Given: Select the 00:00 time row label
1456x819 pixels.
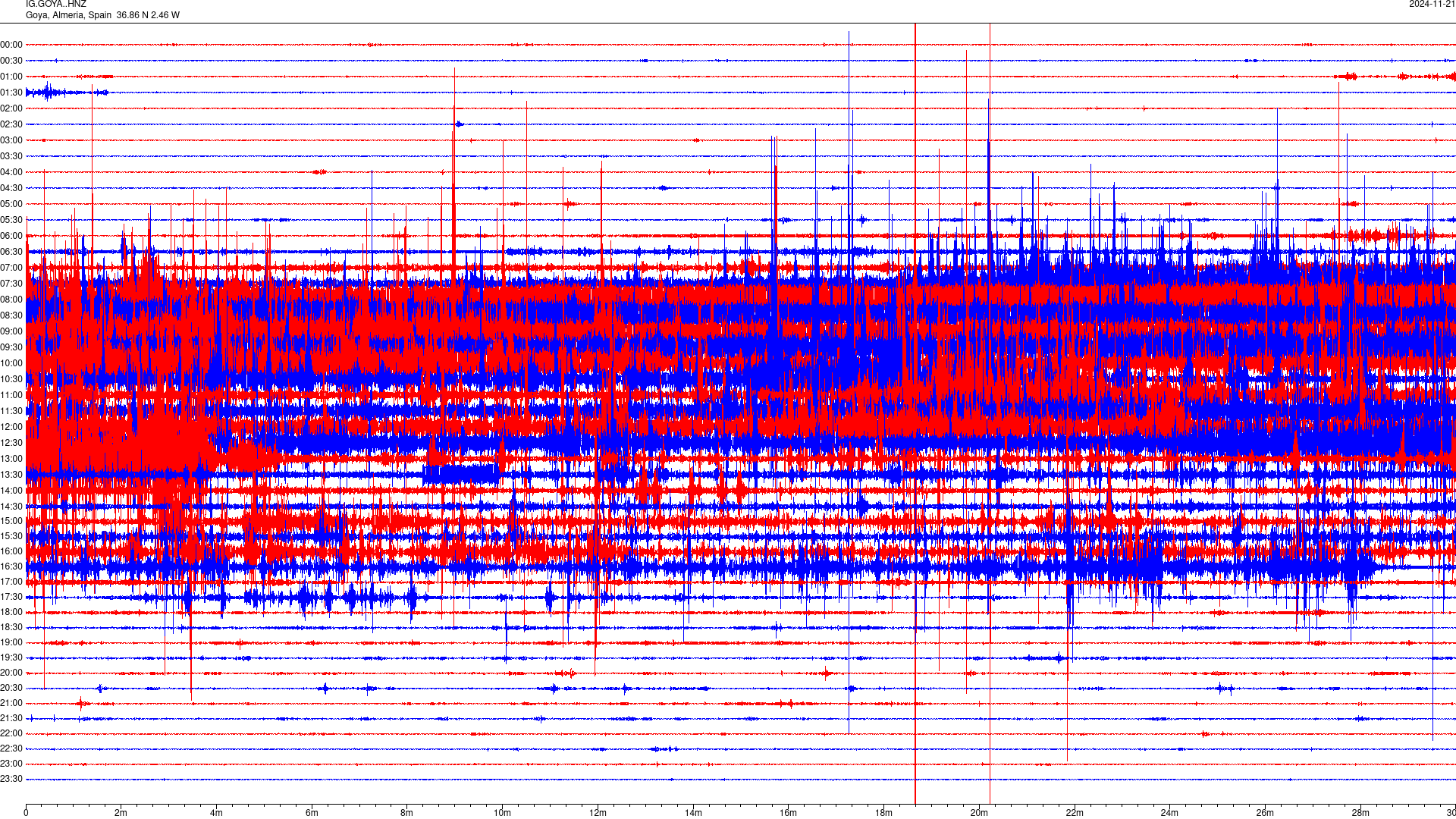Looking at the screenshot, I should (11, 45).
